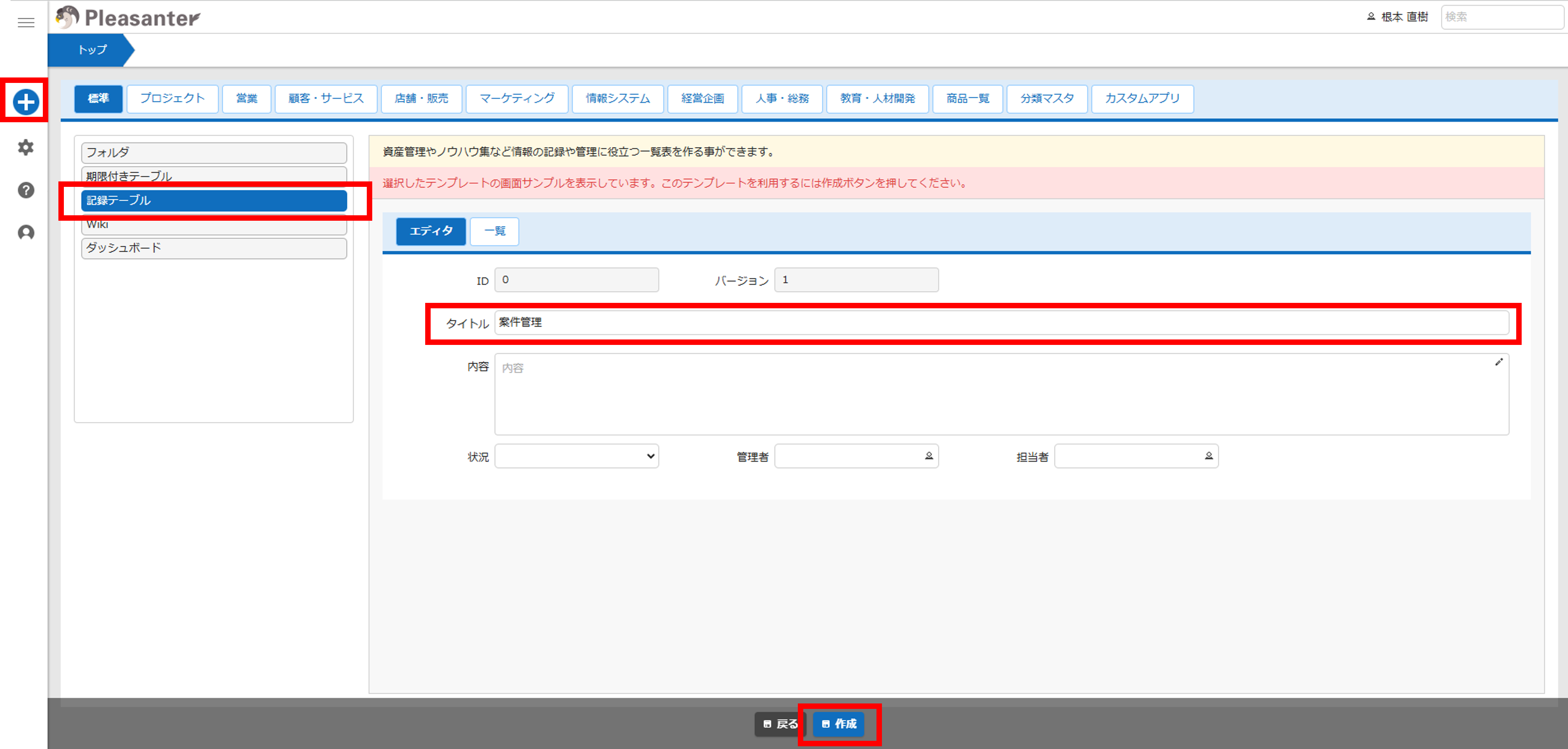The width and height of the screenshot is (1568, 749).
Task: Select the プロジェクト template tab
Action: click(172, 98)
